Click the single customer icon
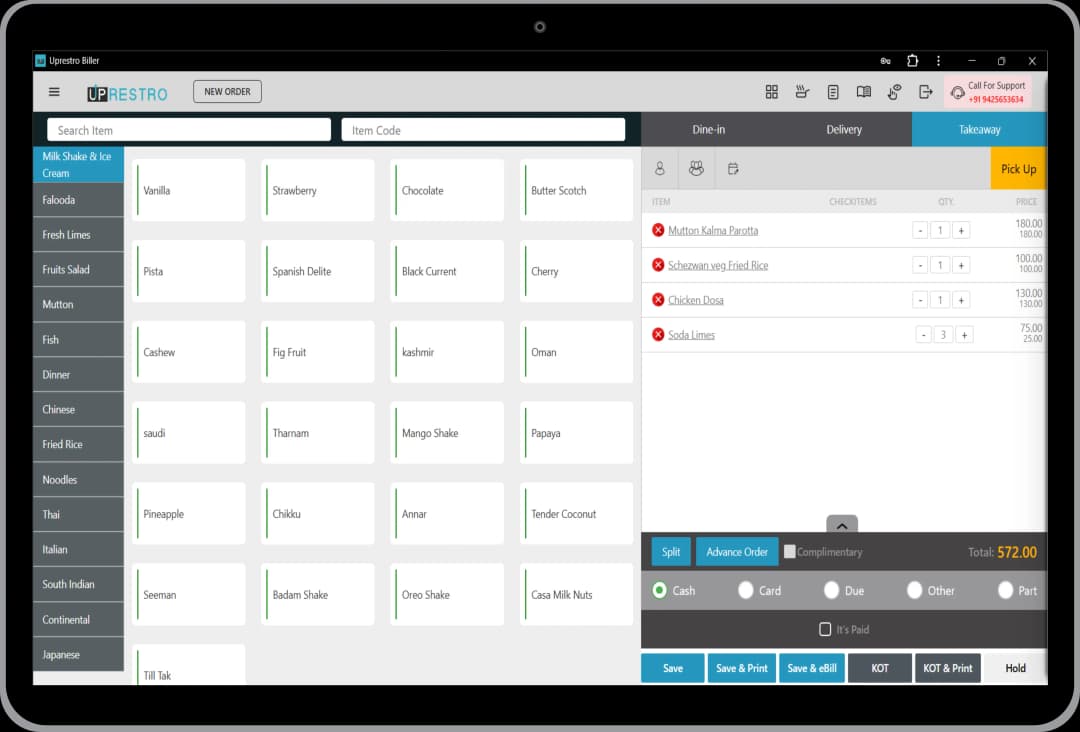Viewport: 1080px width, 732px height. tap(660, 169)
